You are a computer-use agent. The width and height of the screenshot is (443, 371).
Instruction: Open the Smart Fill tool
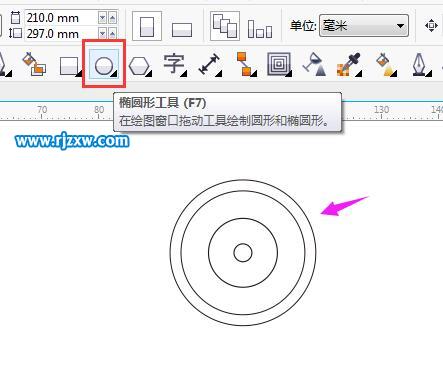click(x=33, y=64)
